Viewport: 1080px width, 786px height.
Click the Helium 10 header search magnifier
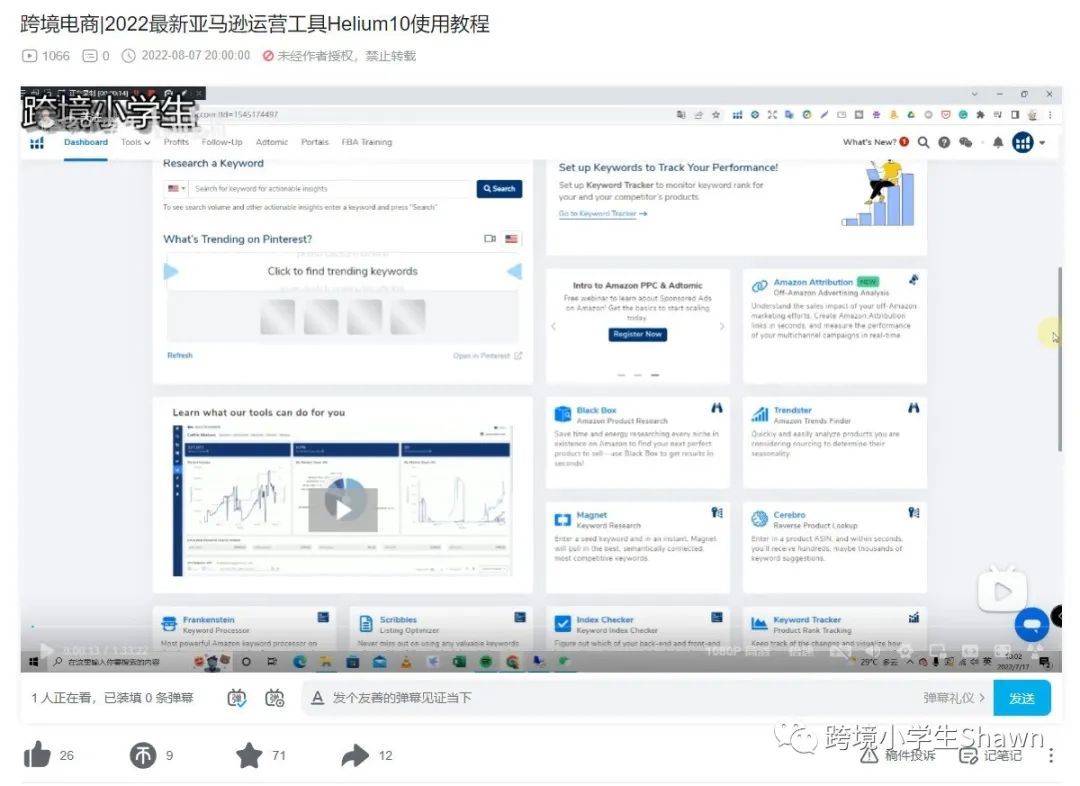(x=924, y=142)
